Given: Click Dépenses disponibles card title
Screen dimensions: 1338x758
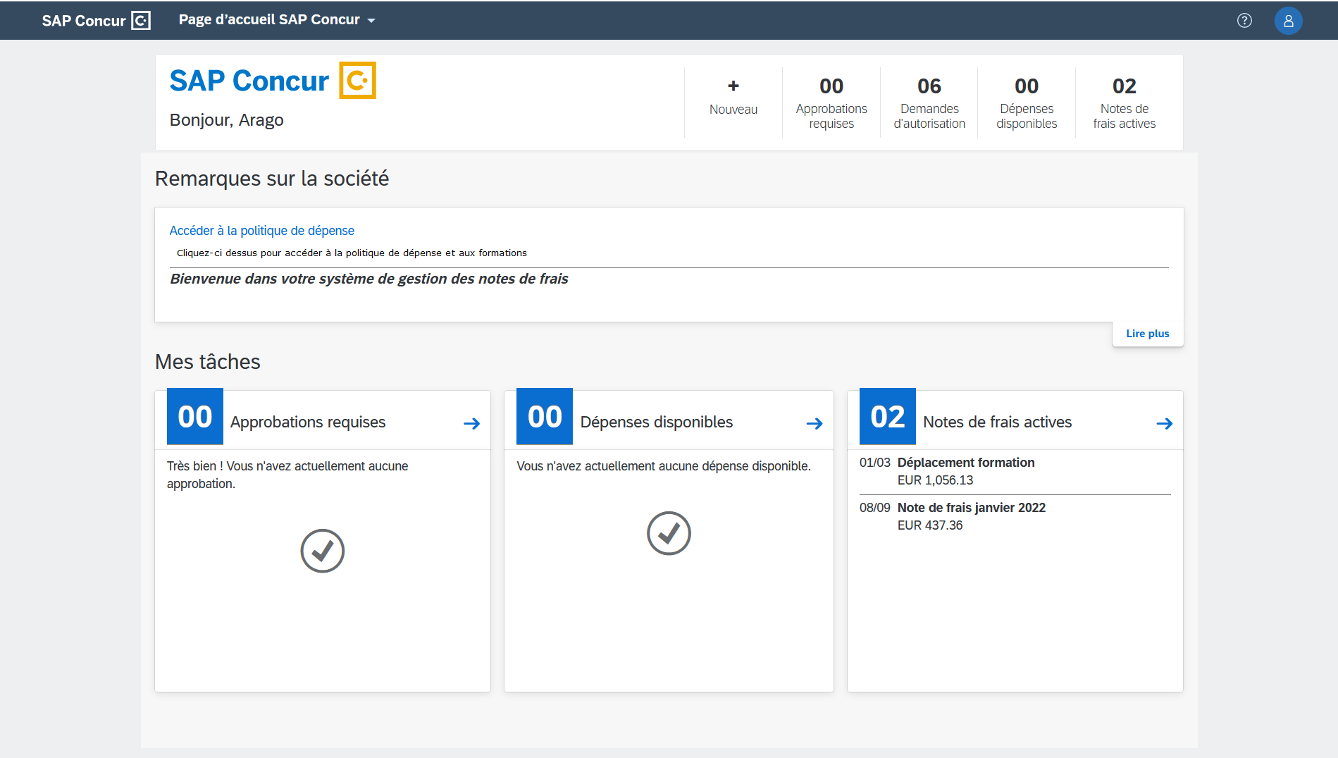Looking at the screenshot, I should (x=656, y=422).
